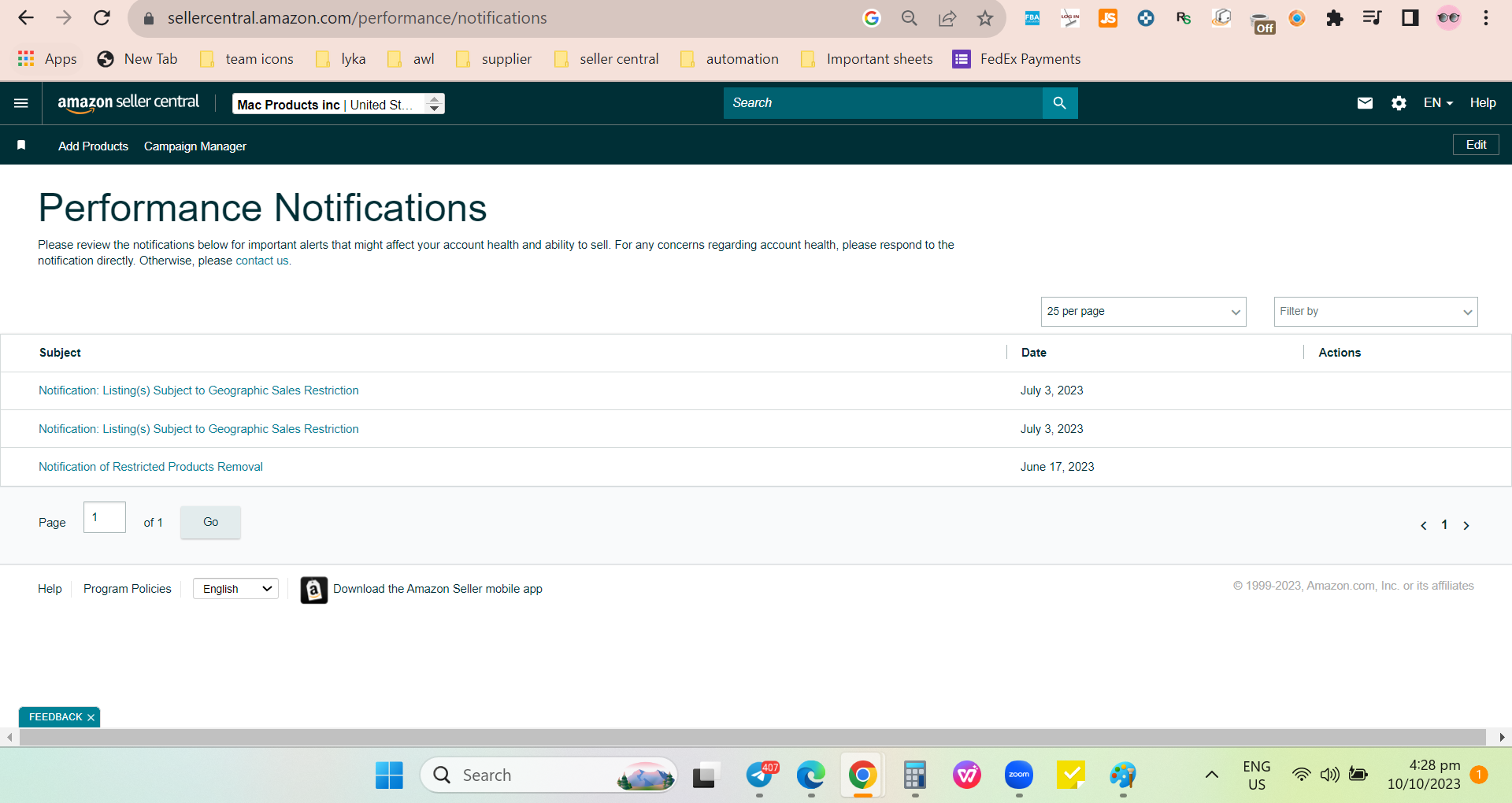Open the supplier bookmark folder
This screenshot has width=1512, height=803.
coord(494,59)
